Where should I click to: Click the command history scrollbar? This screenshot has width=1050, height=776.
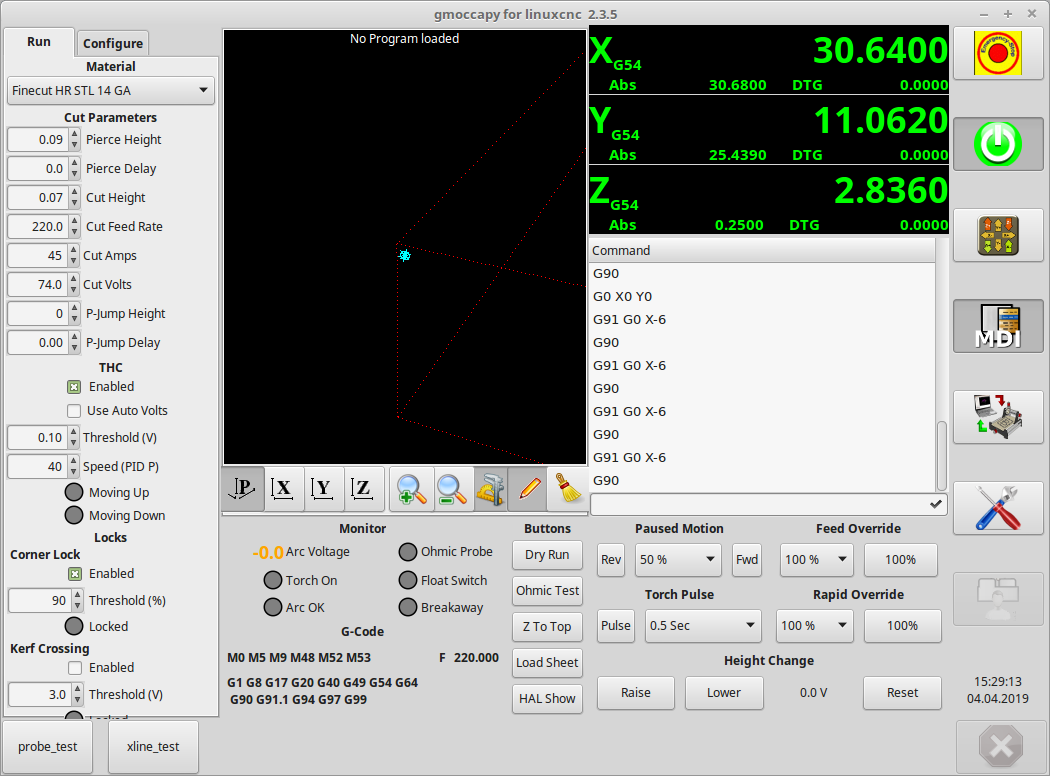click(x=941, y=455)
